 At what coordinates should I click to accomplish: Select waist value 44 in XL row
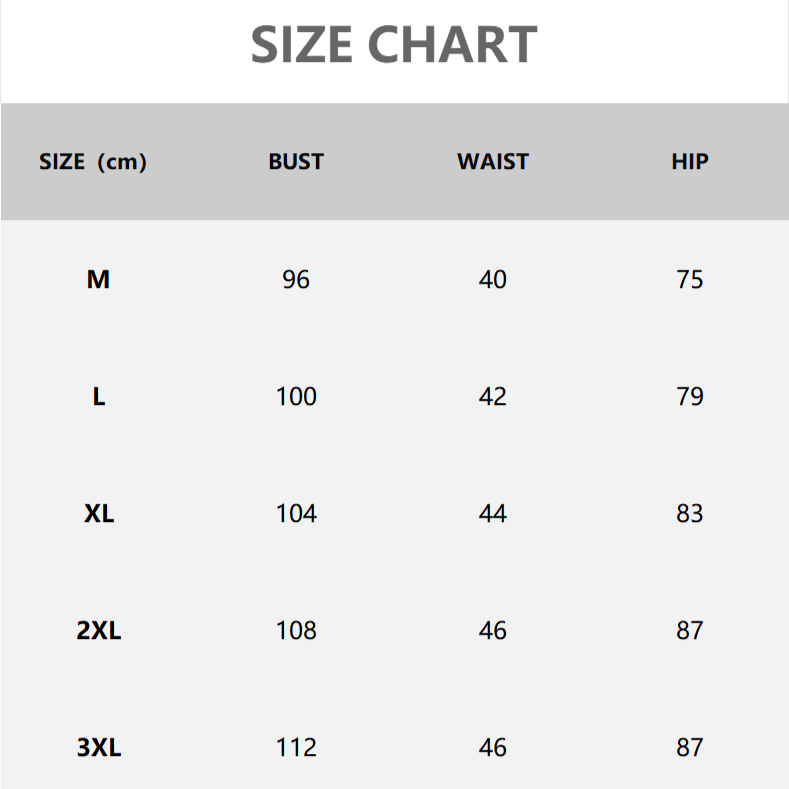[x=493, y=514]
